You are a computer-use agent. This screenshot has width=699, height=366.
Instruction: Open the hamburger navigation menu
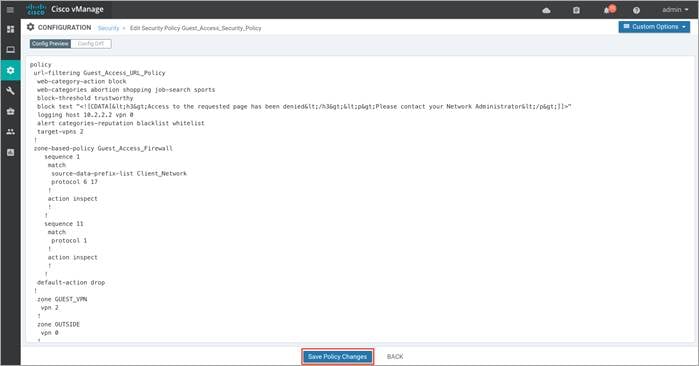[10, 9]
